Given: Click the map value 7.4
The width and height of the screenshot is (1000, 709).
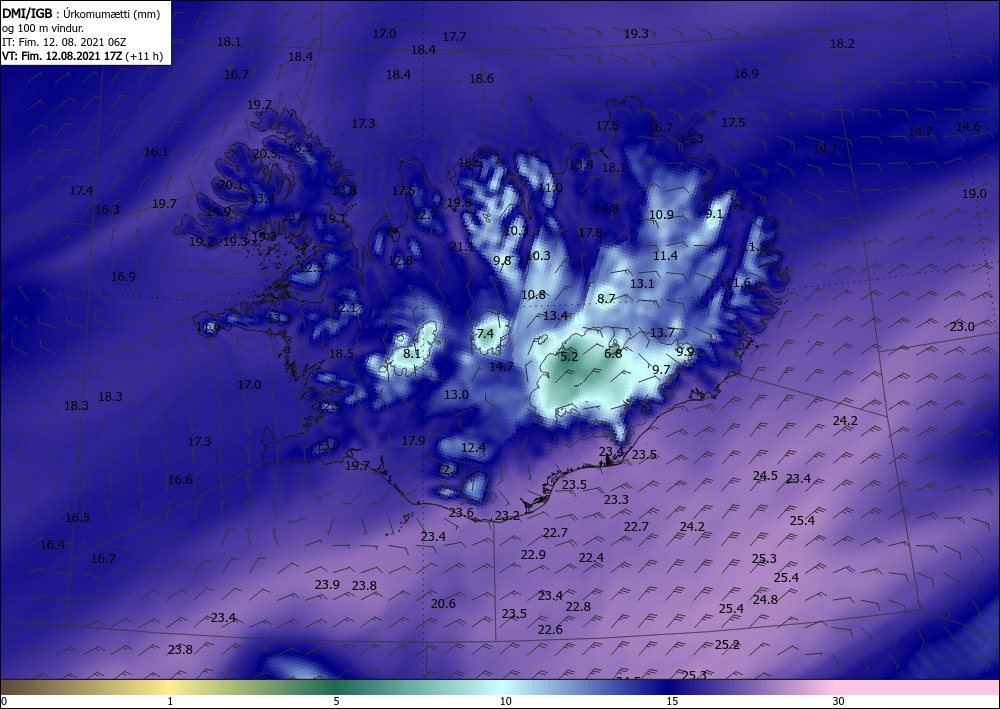Looking at the screenshot, I should [485, 333].
